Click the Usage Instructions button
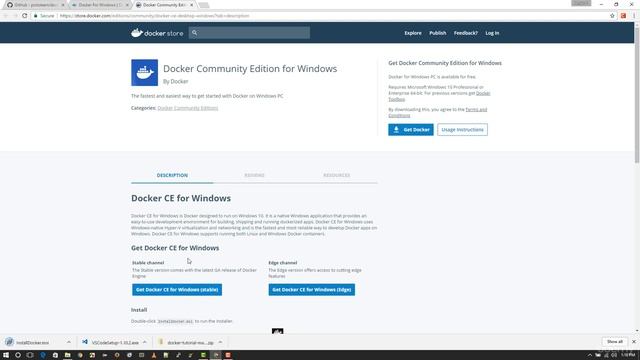 (462, 130)
